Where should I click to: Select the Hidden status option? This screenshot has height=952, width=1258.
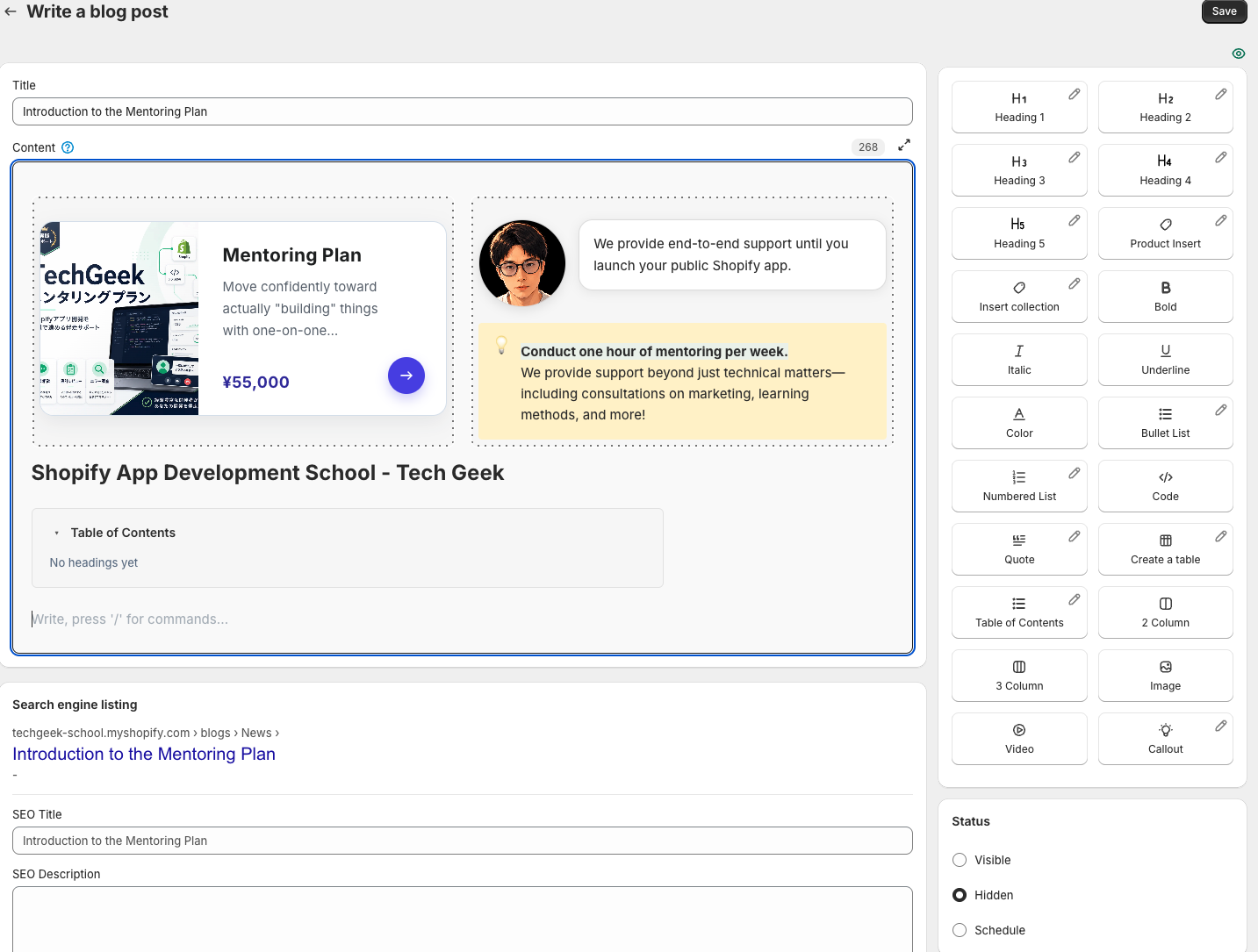click(960, 895)
